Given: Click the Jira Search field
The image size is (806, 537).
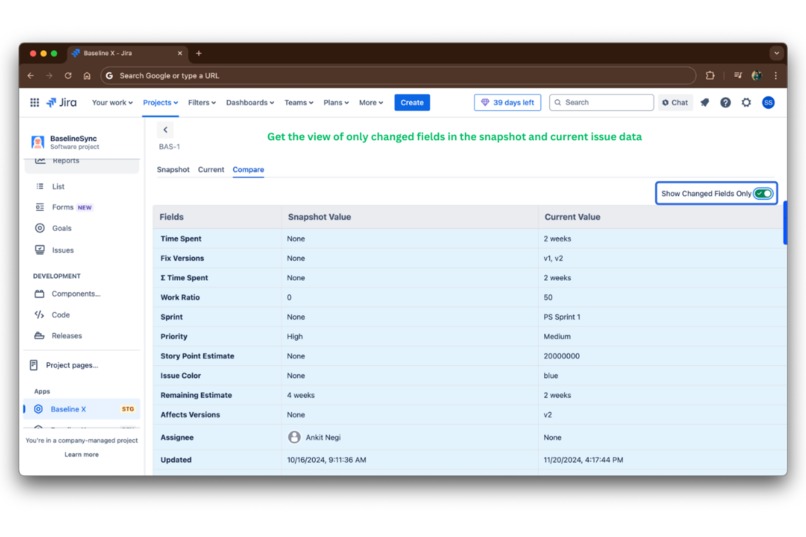Looking at the screenshot, I should pyautogui.click(x=601, y=102).
